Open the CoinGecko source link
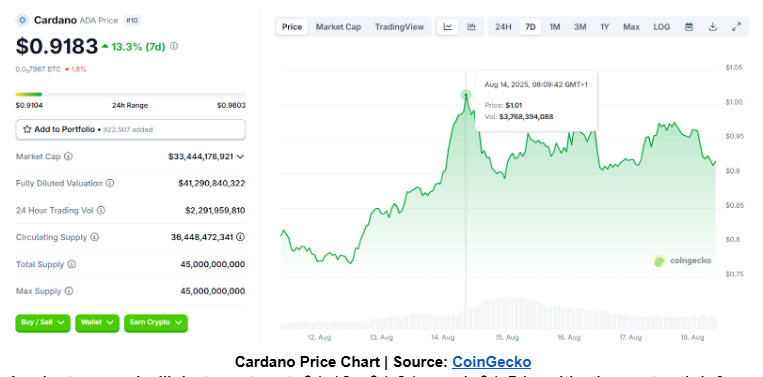This screenshot has height=377, width=763. pyautogui.click(x=491, y=362)
